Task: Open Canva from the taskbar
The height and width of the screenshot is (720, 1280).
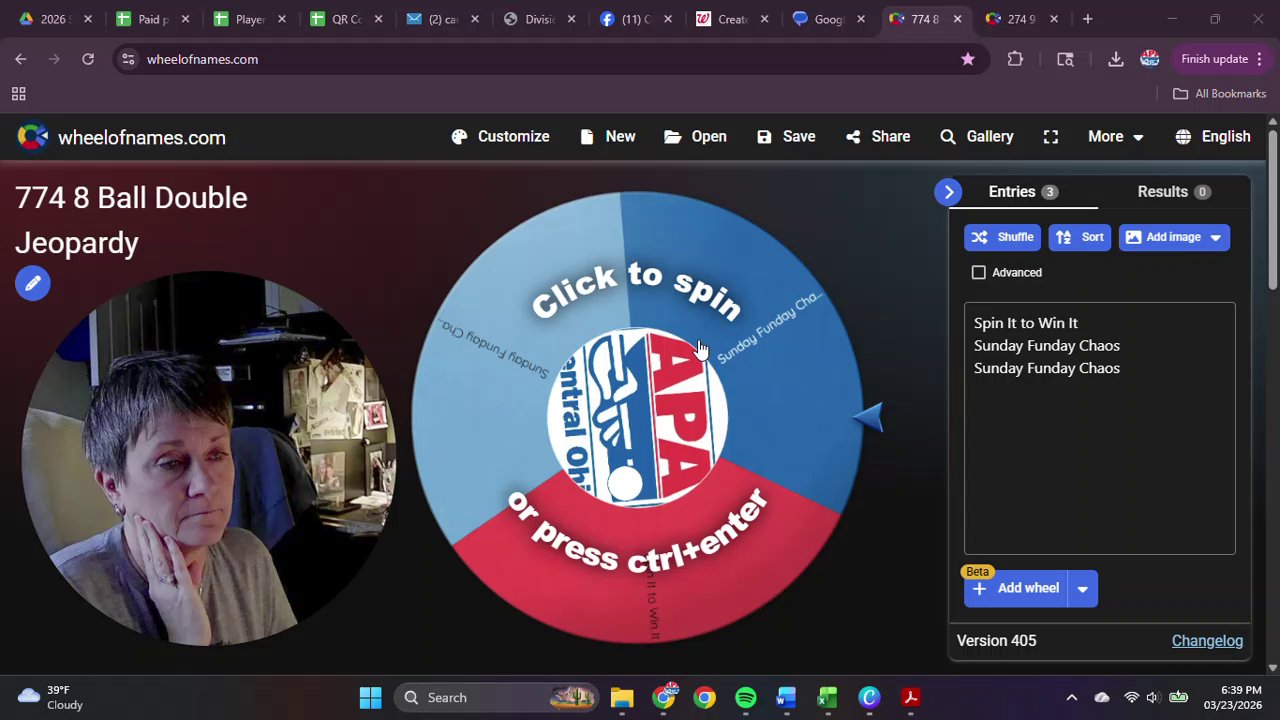Action: click(x=869, y=697)
